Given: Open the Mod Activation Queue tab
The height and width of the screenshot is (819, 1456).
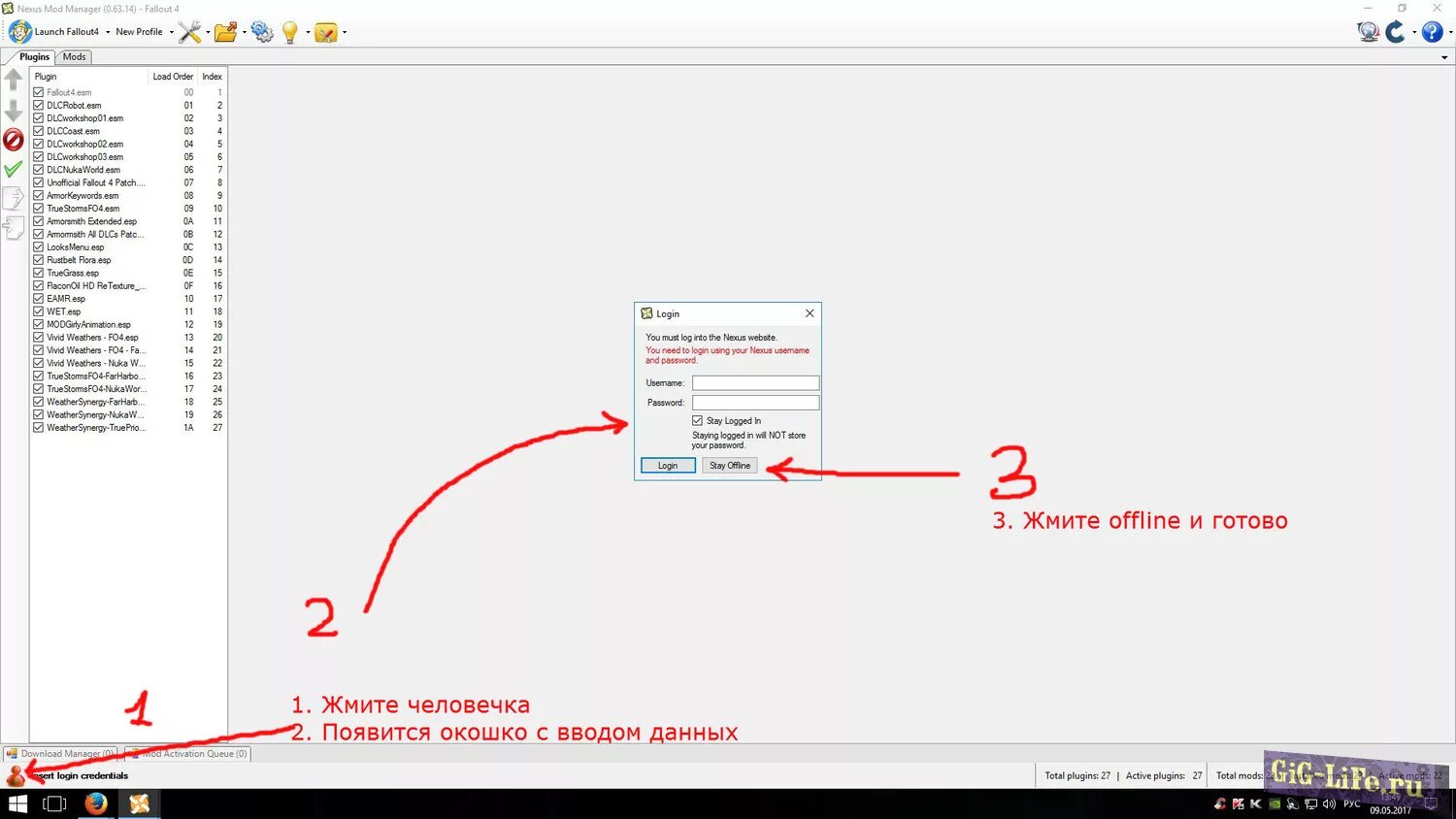Looking at the screenshot, I should (187, 754).
